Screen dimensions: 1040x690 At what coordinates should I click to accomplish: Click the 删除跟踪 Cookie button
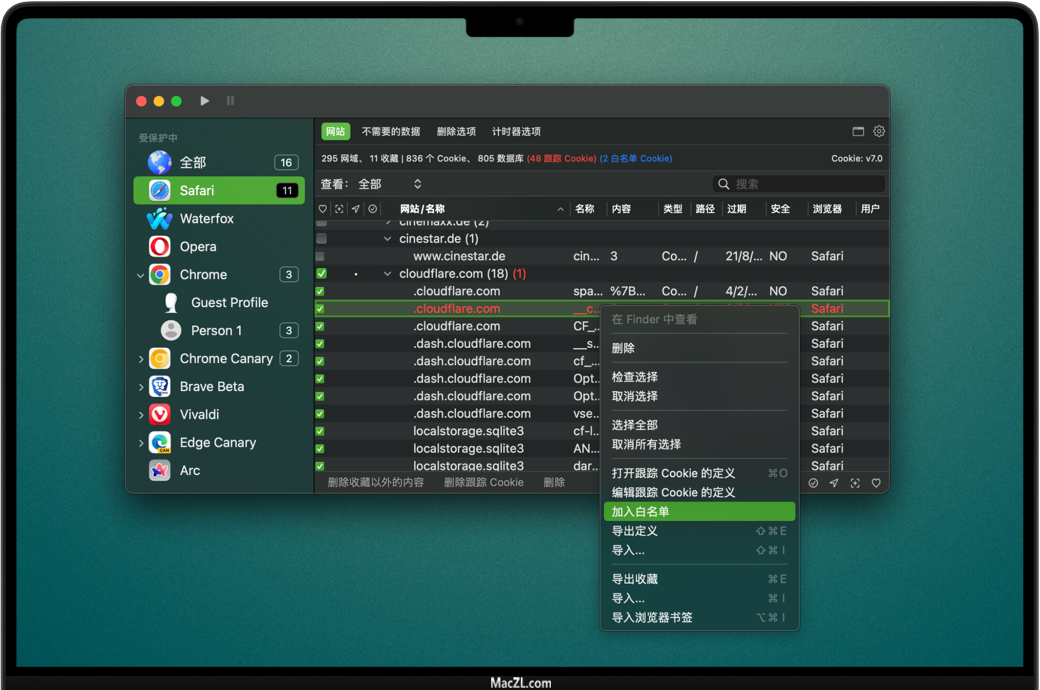click(x=483, y=482)
